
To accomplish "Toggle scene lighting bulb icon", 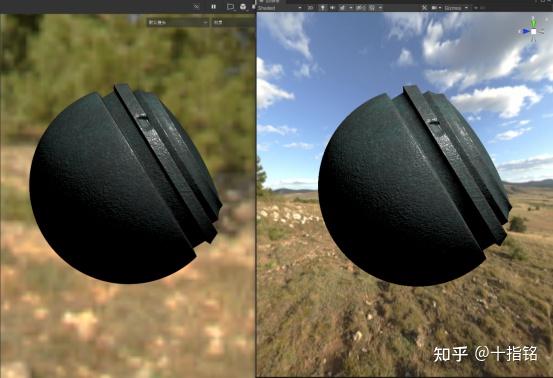I will click(x=322, y=8).
